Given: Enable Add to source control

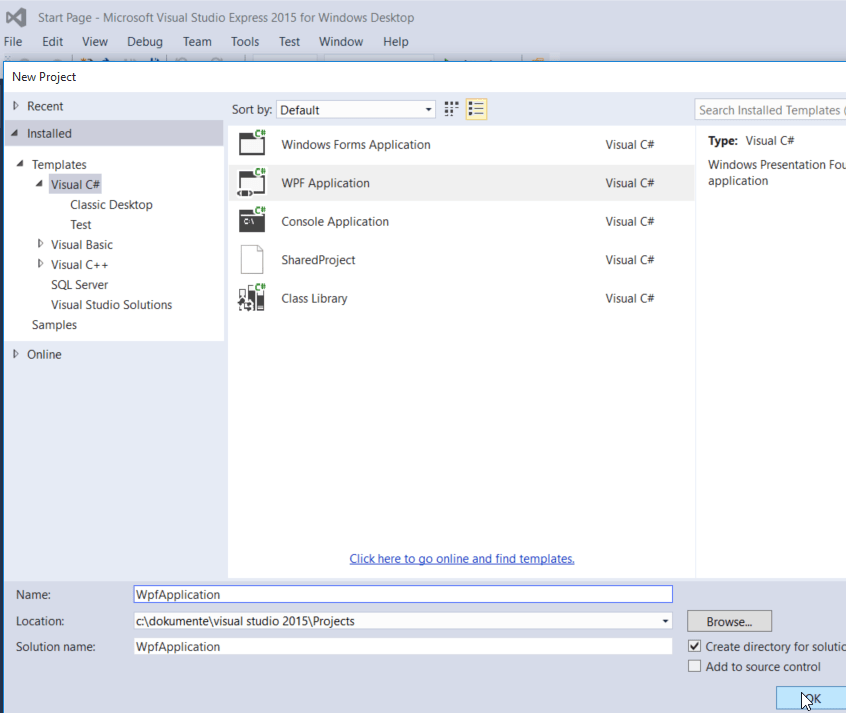Looking at the screenshot, I should [695, 666].
